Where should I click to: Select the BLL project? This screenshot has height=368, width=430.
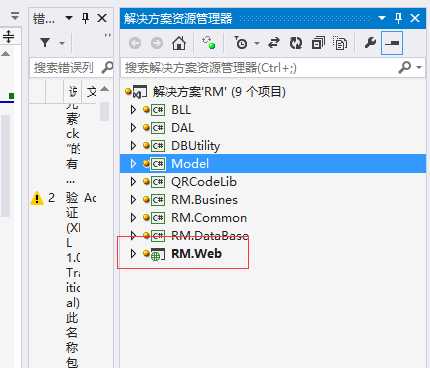[x=181, y=110]
